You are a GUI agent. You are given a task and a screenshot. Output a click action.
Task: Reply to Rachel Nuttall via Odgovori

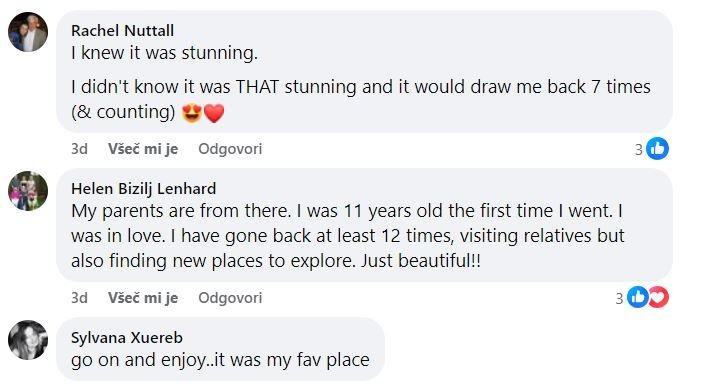point(230,149)
